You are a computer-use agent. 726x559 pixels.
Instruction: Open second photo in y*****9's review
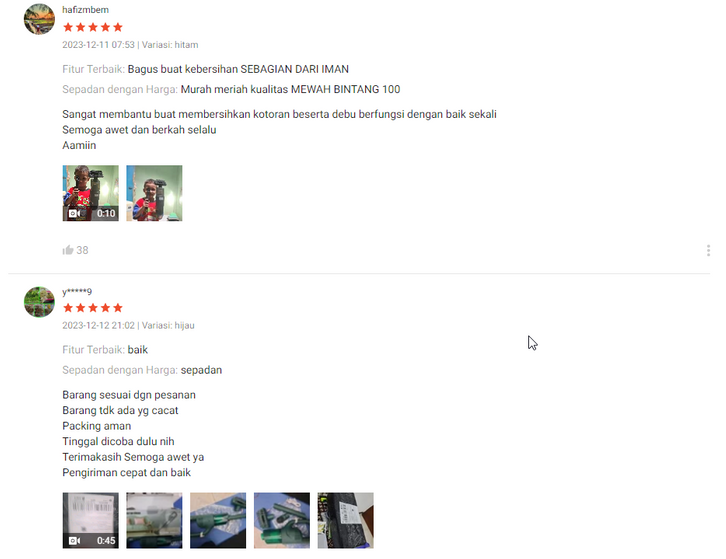tap(154, 521)
